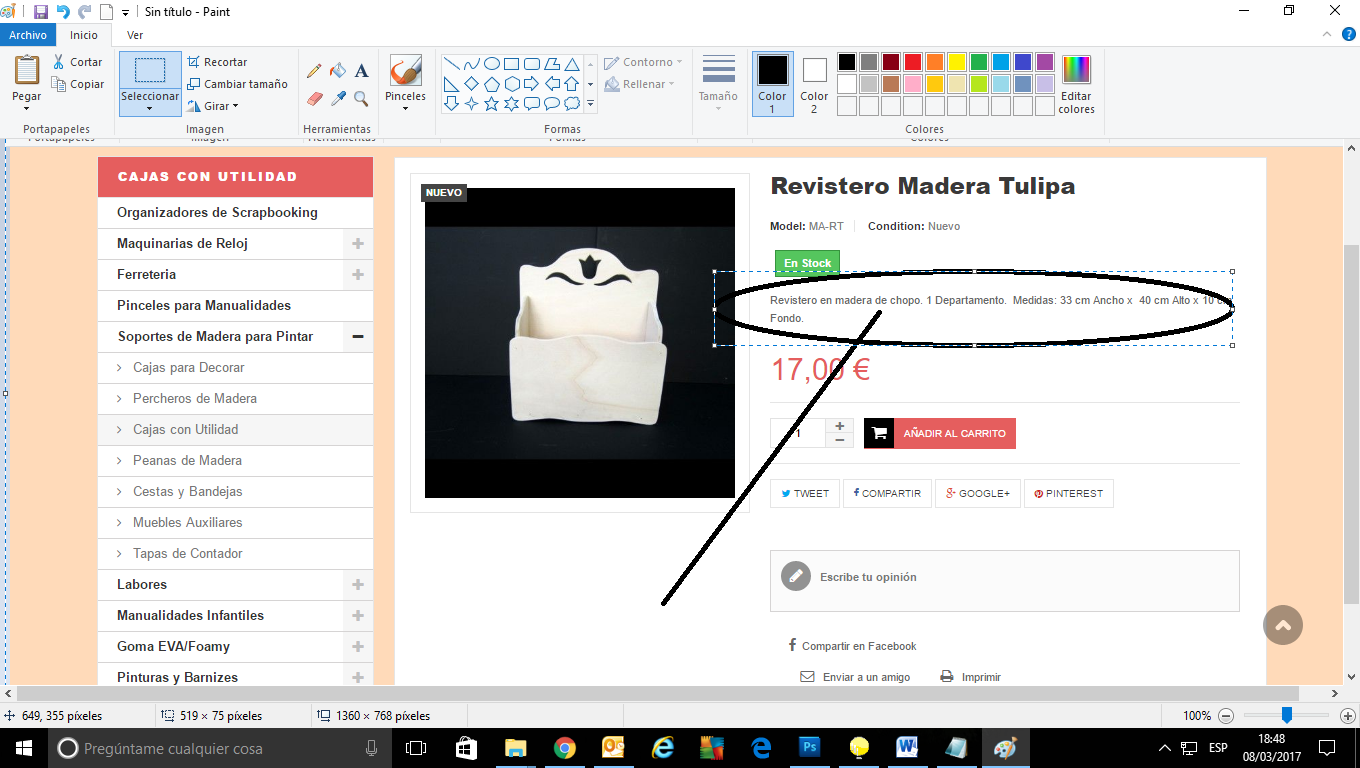
Task: Select the Color 2 background box
Action: click(815, 84)
